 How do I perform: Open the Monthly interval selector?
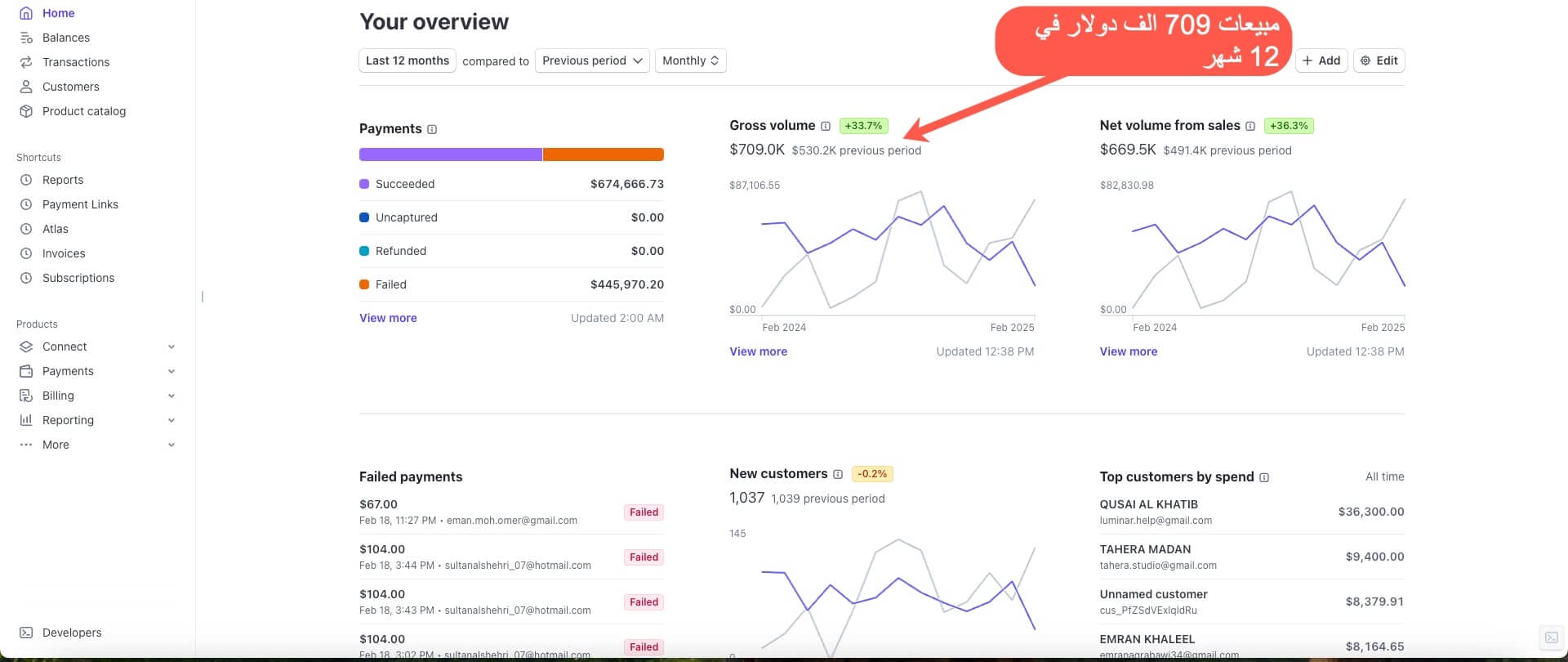point(690,60)
